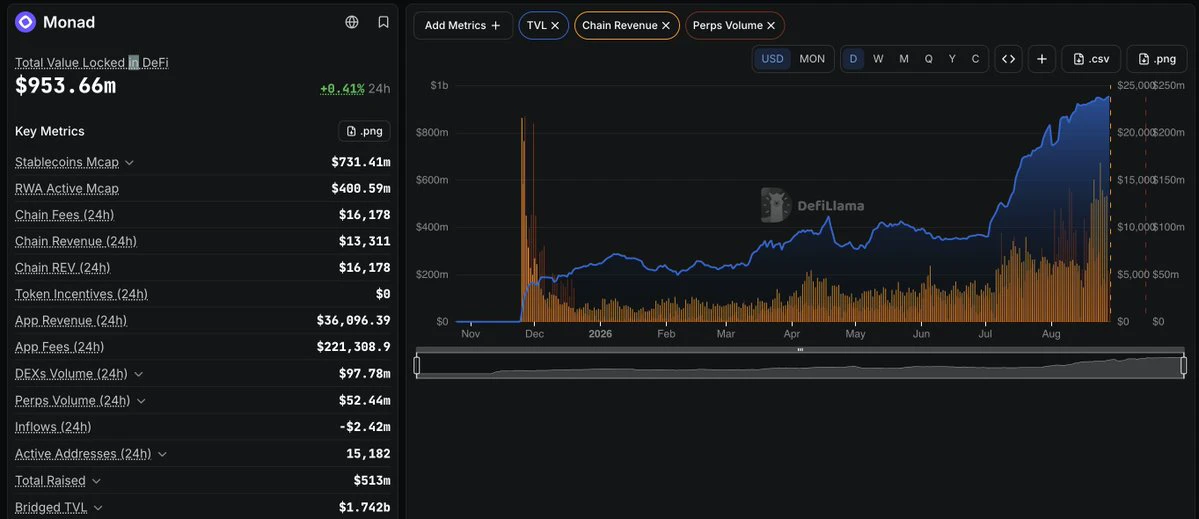Click the Chain Fees (24h) label
1199x519 pixels.
(64, 215)
